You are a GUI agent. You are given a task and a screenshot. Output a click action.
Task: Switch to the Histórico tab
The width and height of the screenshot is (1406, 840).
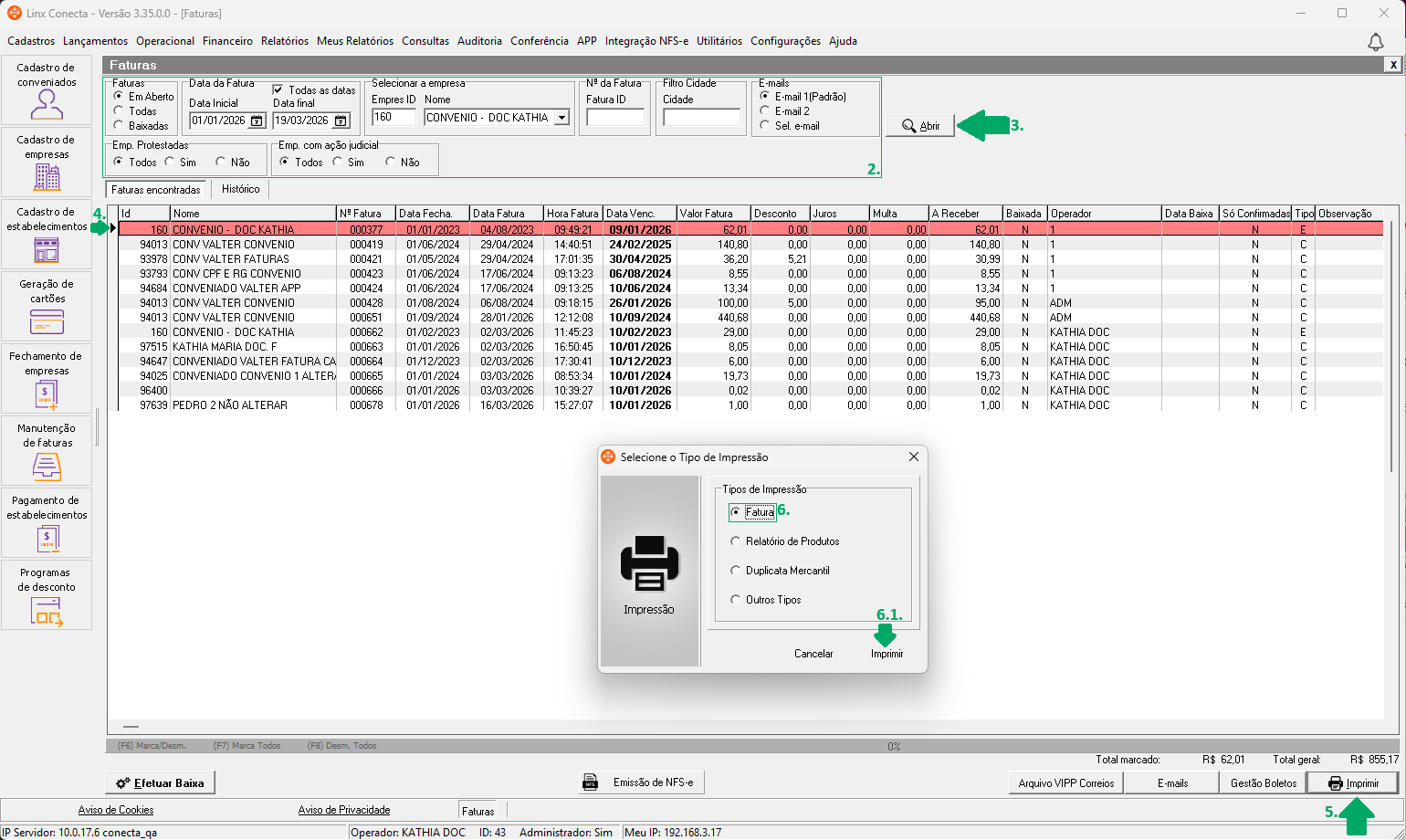point(240,189)
